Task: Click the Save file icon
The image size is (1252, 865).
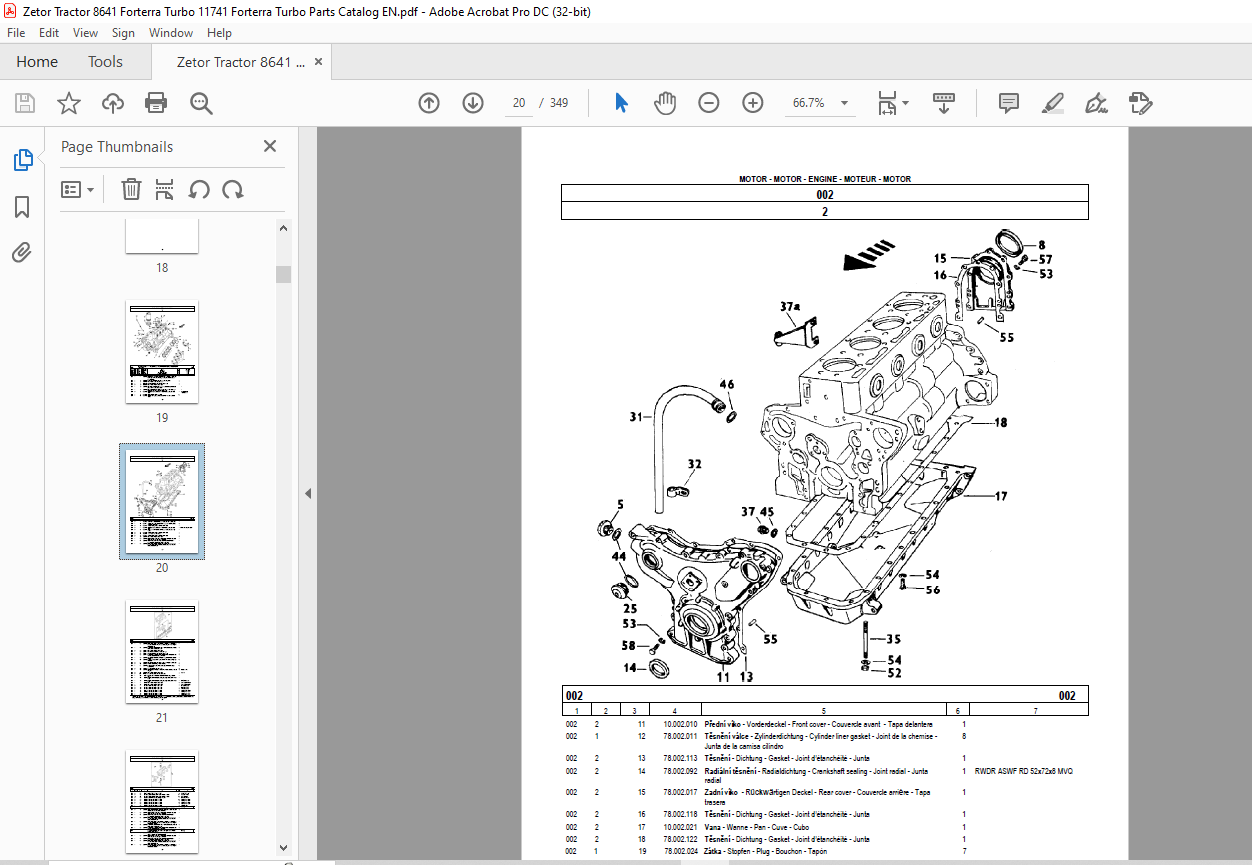Action: 25,103
